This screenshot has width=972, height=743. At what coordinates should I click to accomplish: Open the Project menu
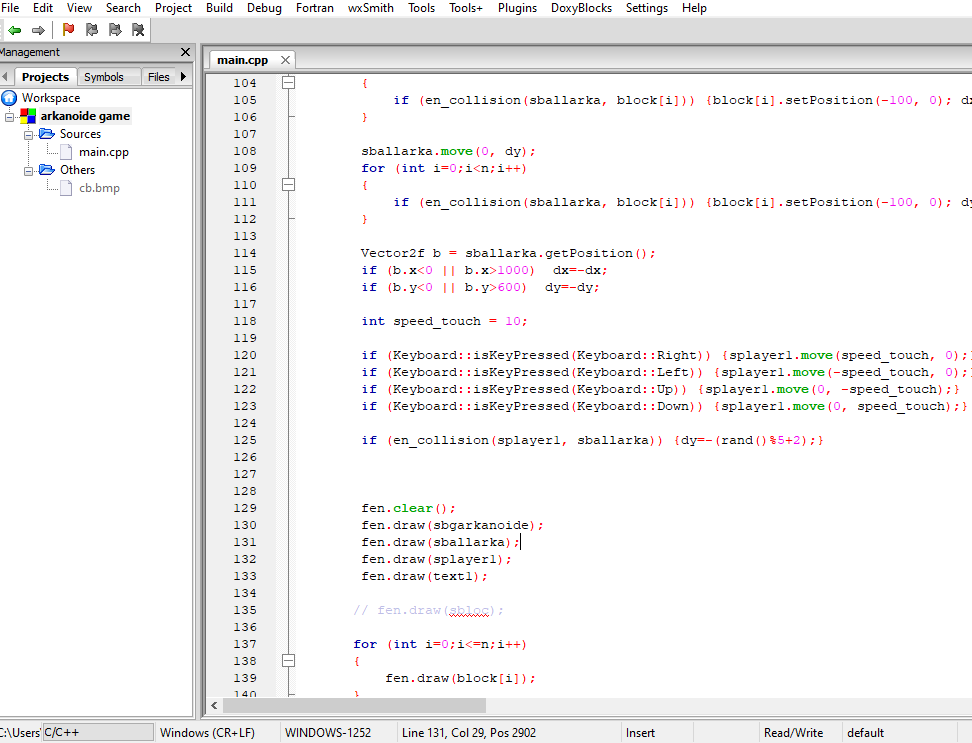(174, 8)
